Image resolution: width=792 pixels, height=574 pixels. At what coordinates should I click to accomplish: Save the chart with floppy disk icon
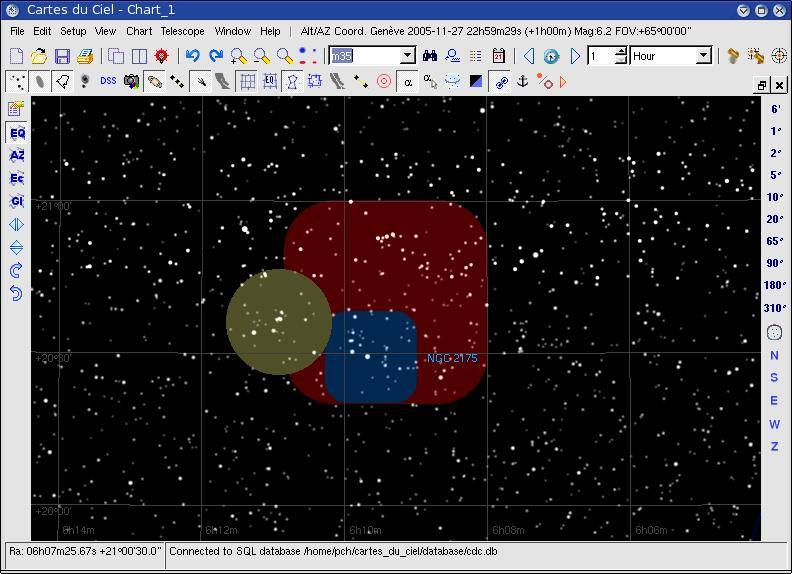click(62, 56)
